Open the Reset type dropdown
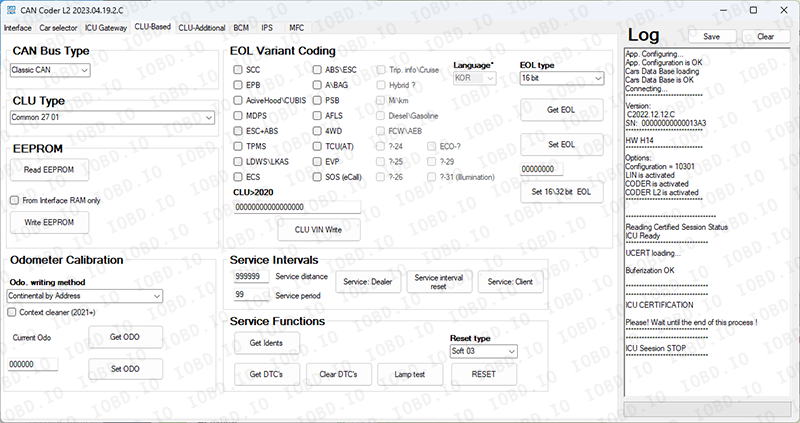Image resolution: width=800 pixels, height=423 pixels. pyautogui.click(x=484, y=351)
